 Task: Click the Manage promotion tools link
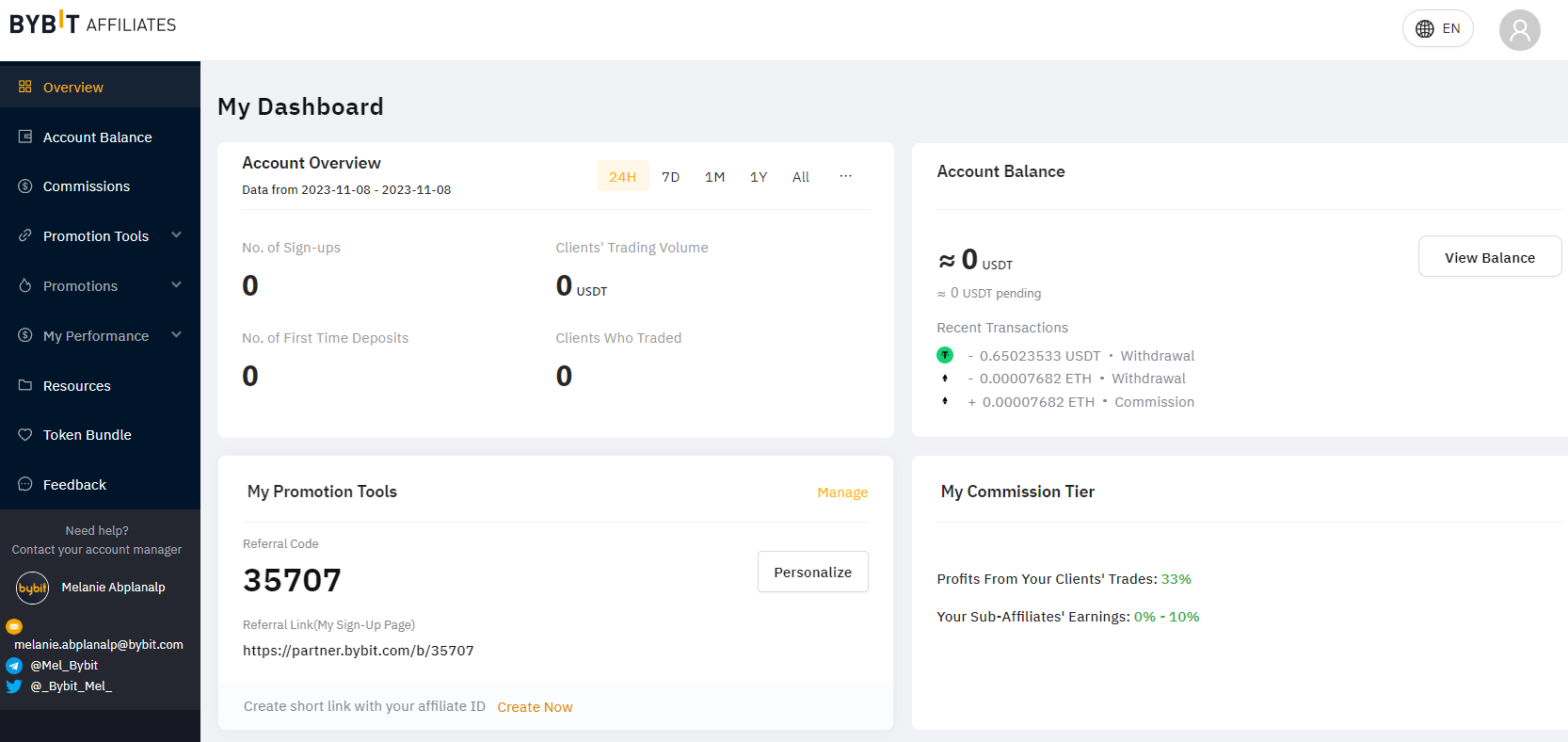click(842, 492)
